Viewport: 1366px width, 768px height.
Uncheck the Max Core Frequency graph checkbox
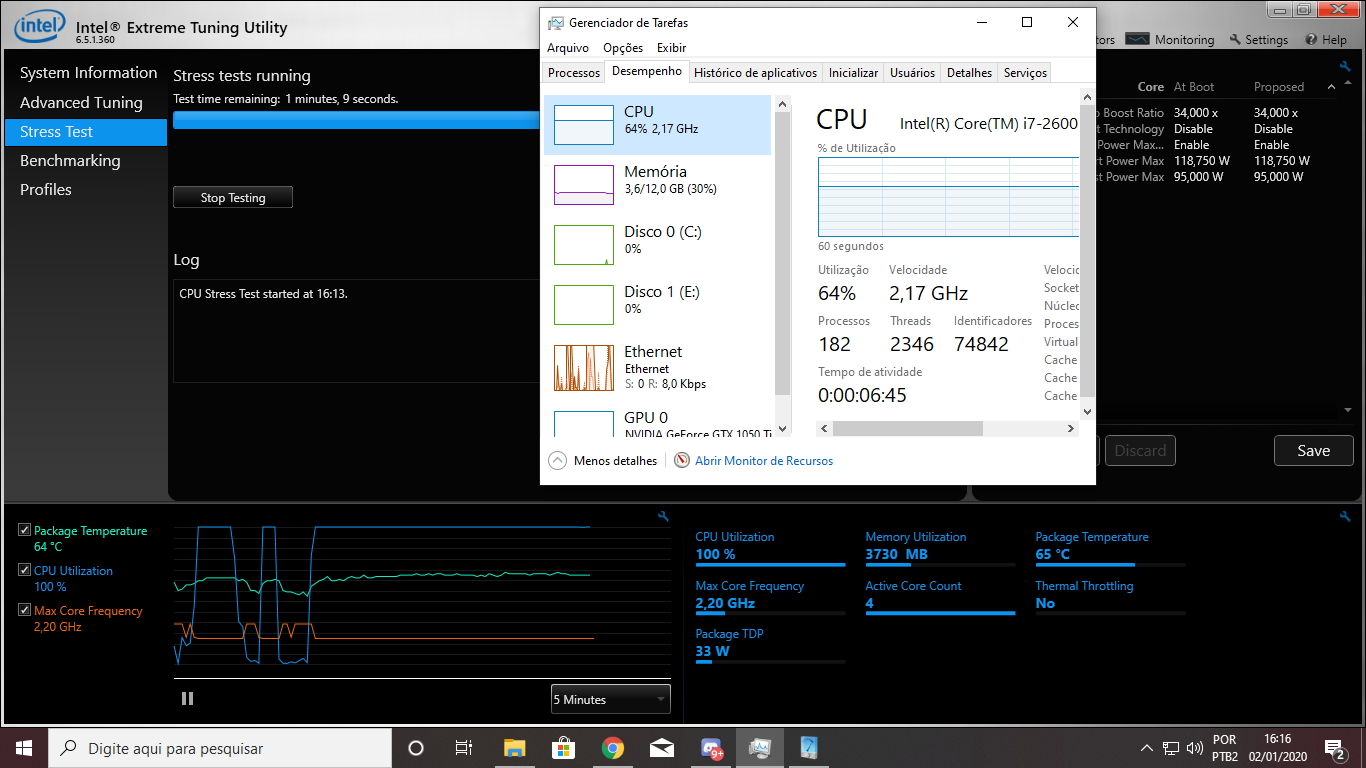click(25, 610)
